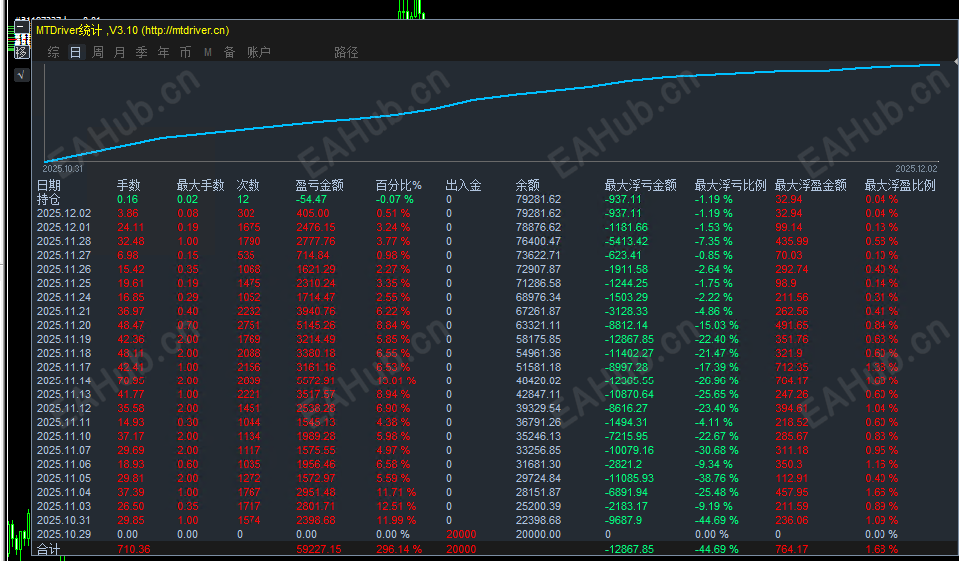Select the 2025.11.03 date row

(64, 506)
